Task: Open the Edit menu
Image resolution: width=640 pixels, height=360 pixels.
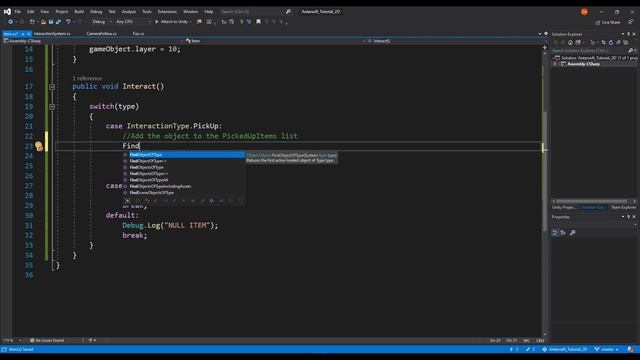Action: pyautogui.click(x=31, y=11)
